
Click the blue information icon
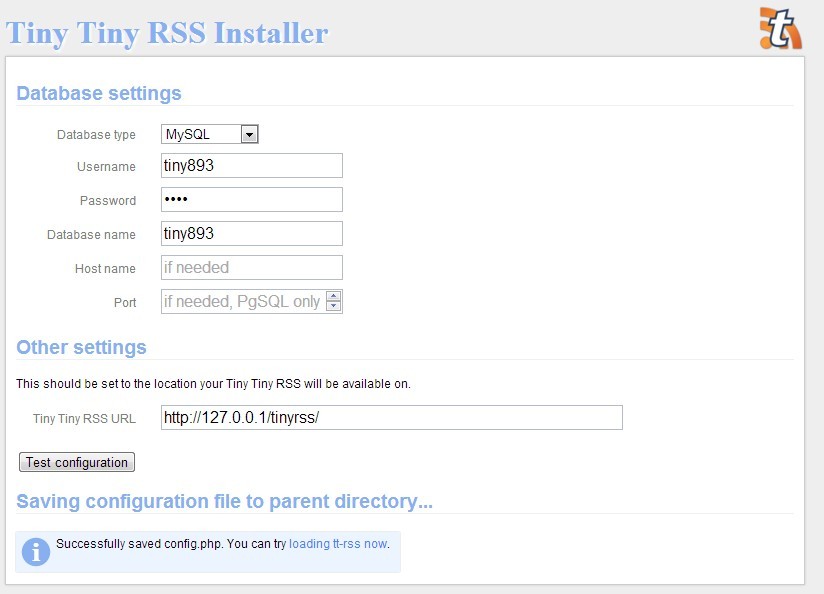click(x=36, y=551)
